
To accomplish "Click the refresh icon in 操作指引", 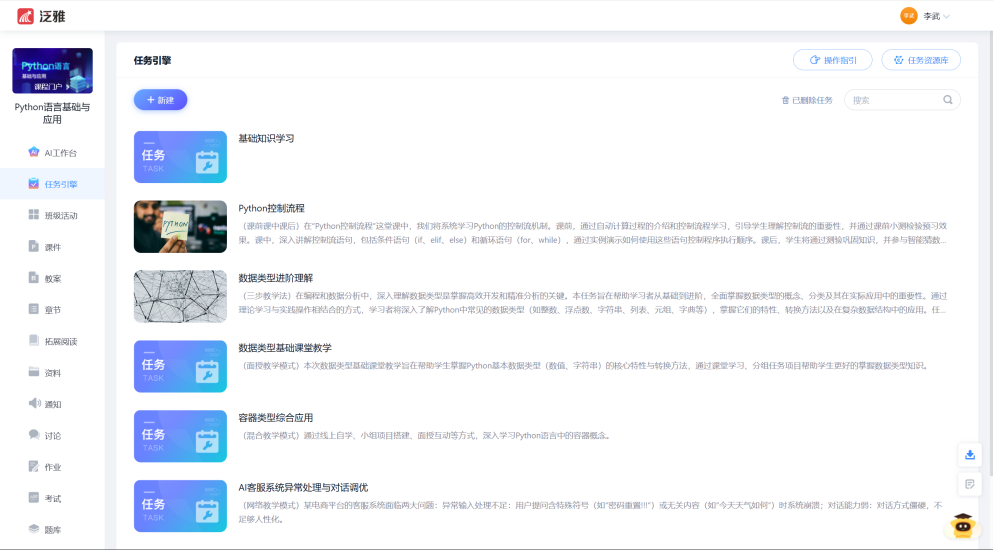I will click(815, 60).
